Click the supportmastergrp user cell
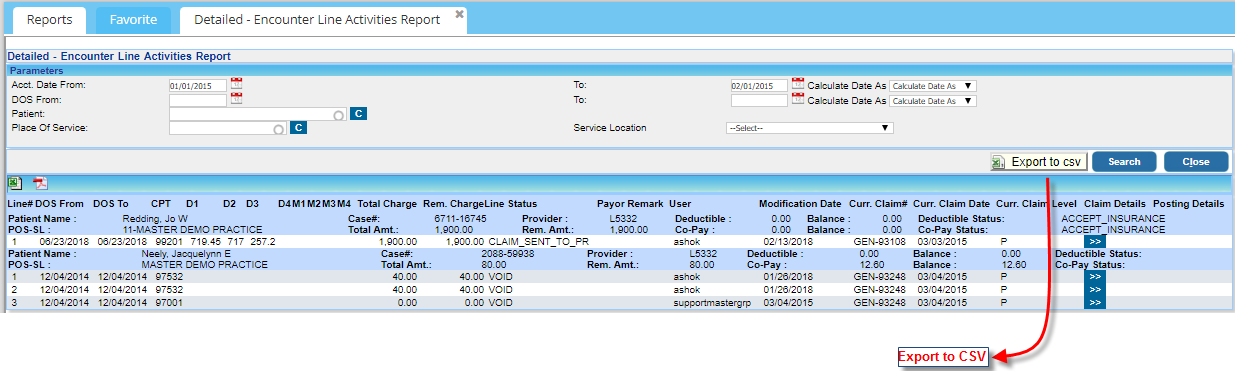Screen dimensions: 1235x371 [x=711, y=302]
